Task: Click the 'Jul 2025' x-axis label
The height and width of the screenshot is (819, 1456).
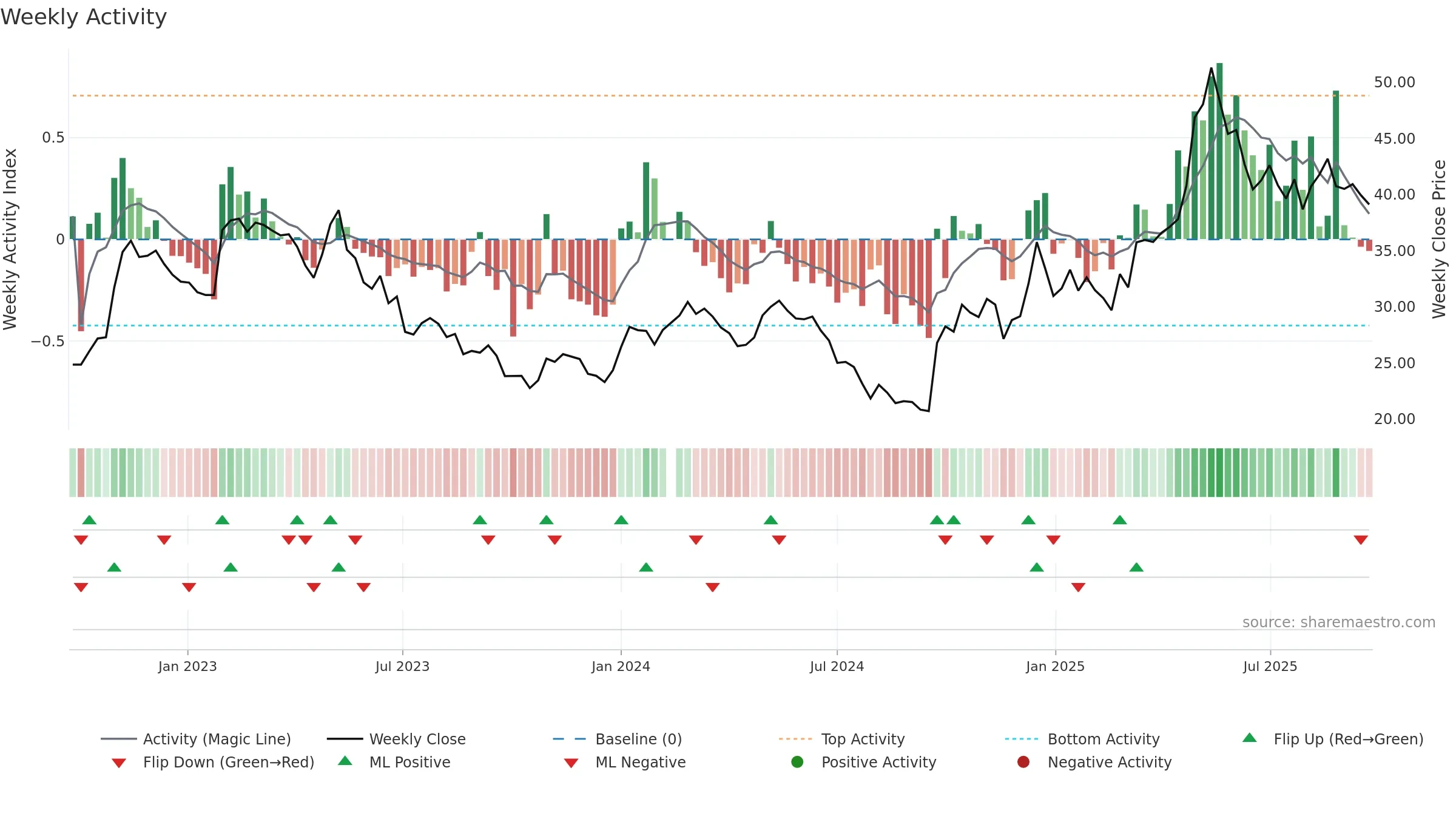Action: [1270, 666]
